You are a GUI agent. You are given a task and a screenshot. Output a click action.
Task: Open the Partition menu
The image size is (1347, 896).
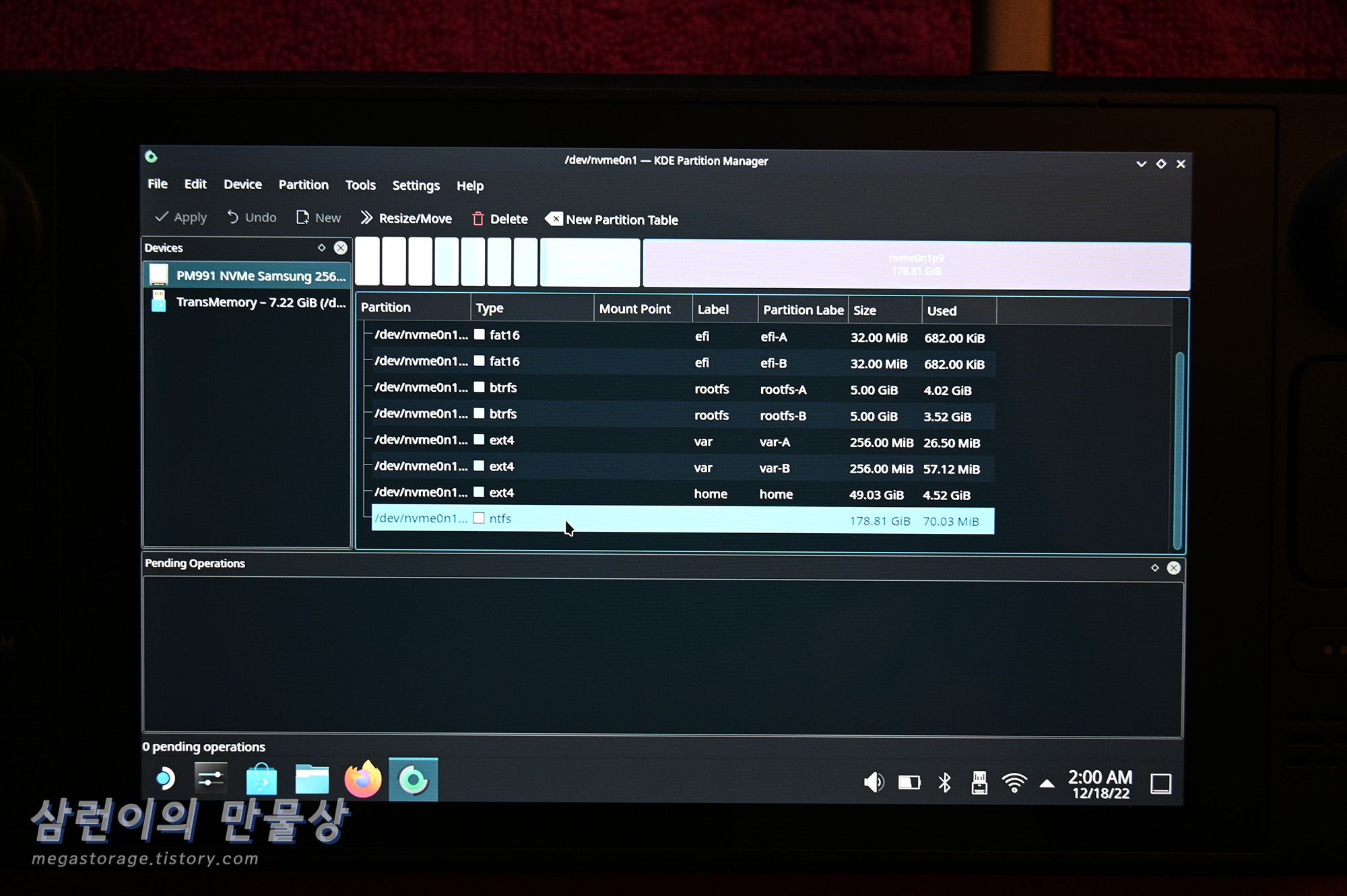pos(303,184)
